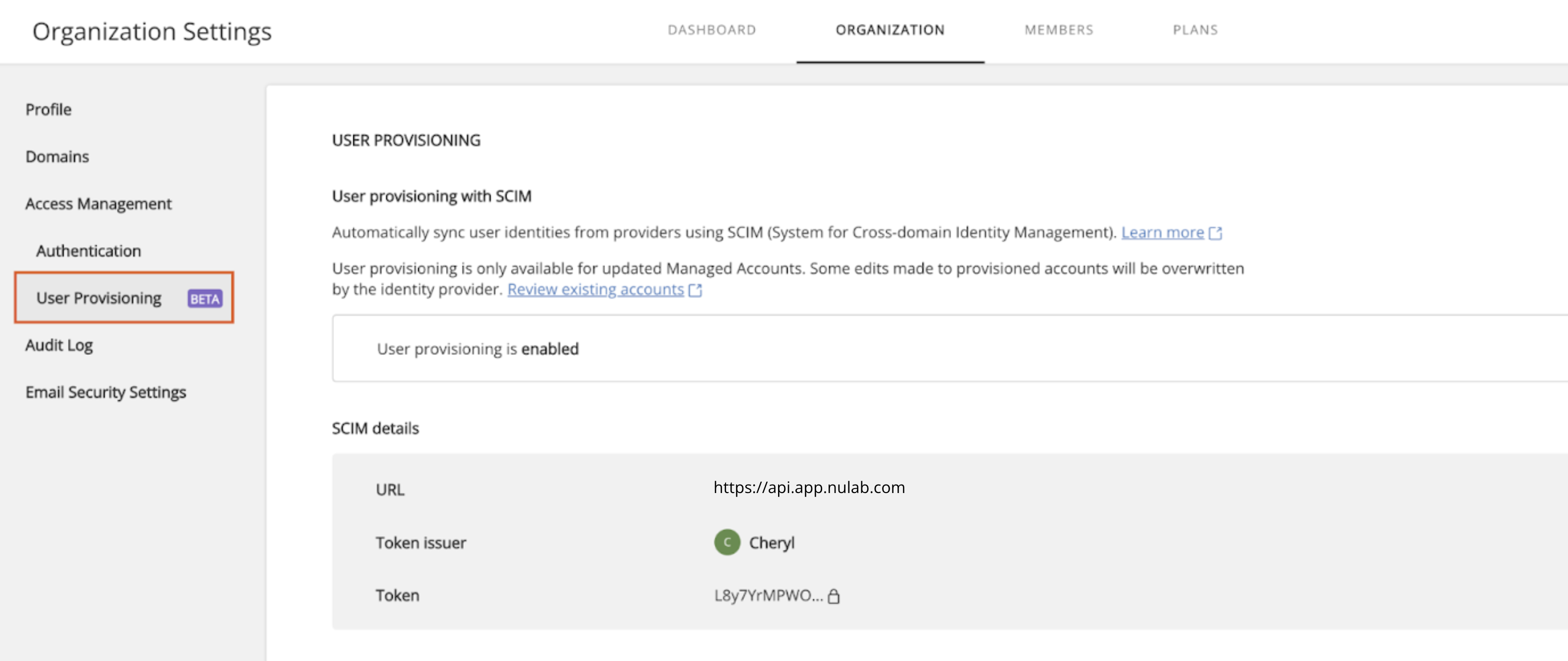Image resolution: width=1568 pixels, height=661 pixels.
Task: Open the Audit Log page
Action: tap(58, 345)
